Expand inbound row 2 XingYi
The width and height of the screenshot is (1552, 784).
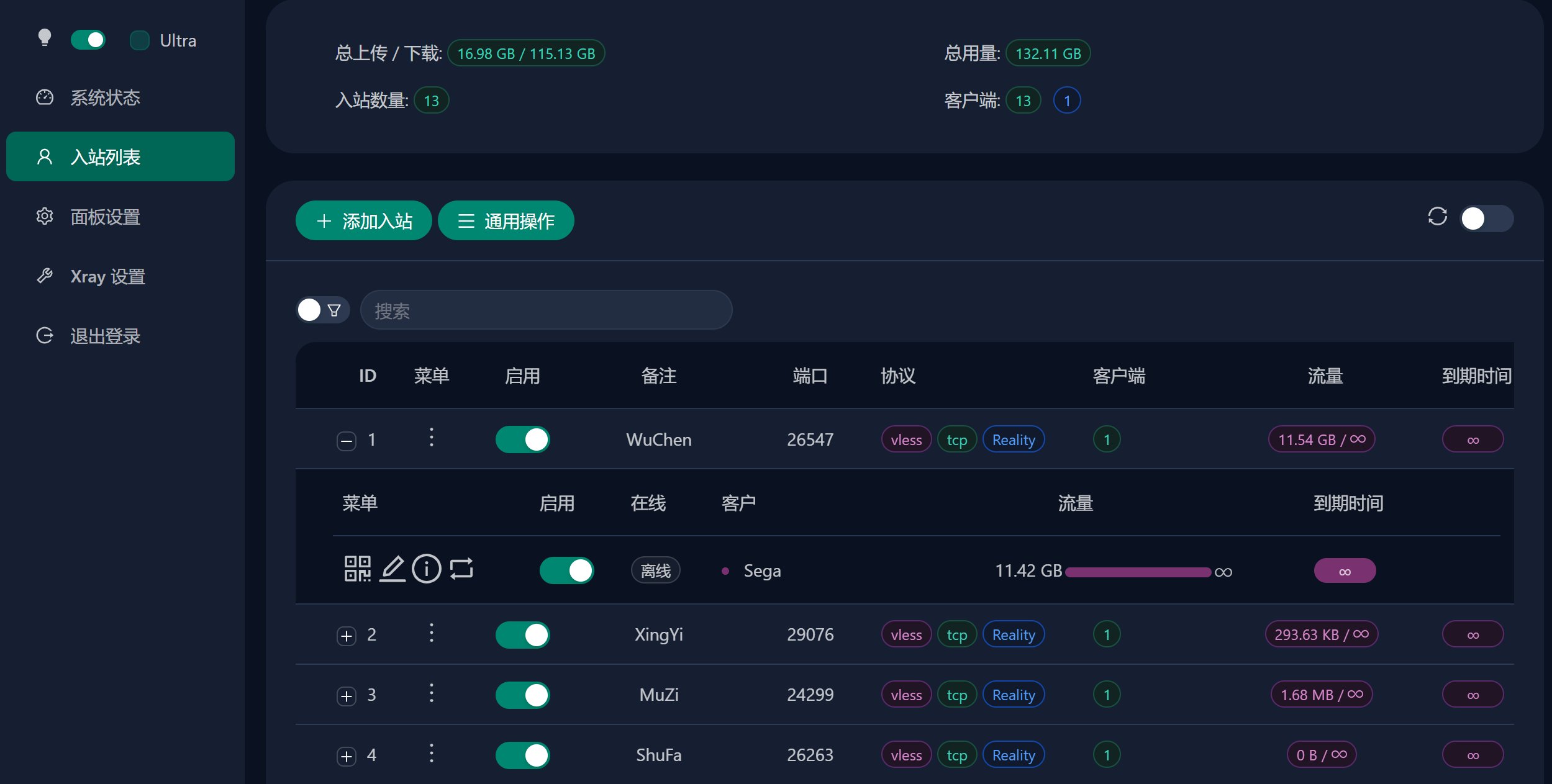point(347,636)
